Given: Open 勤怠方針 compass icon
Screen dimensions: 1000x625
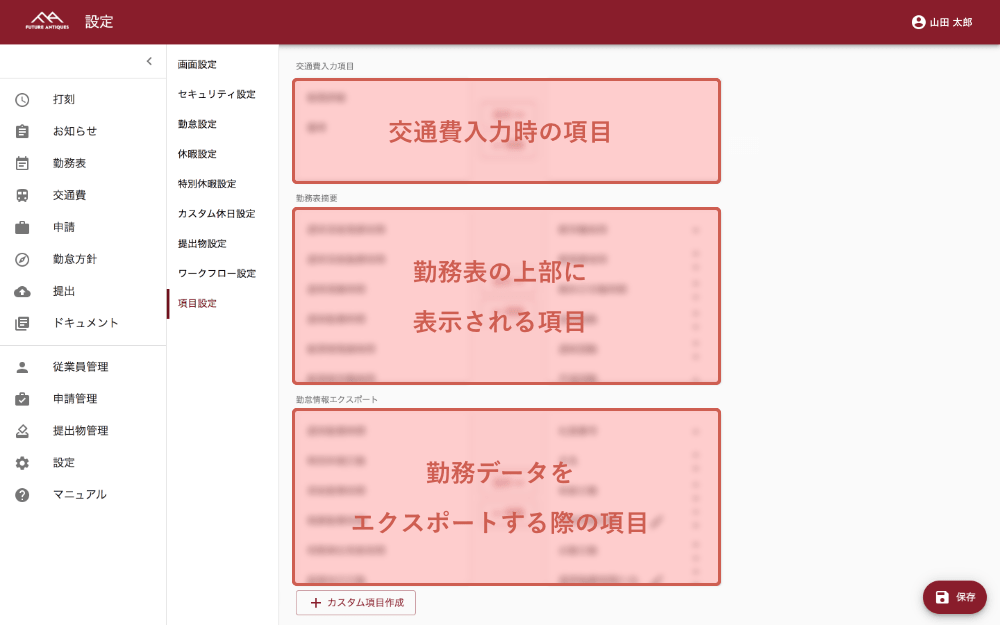Looking at the screenshot, I should coord(22,259).
